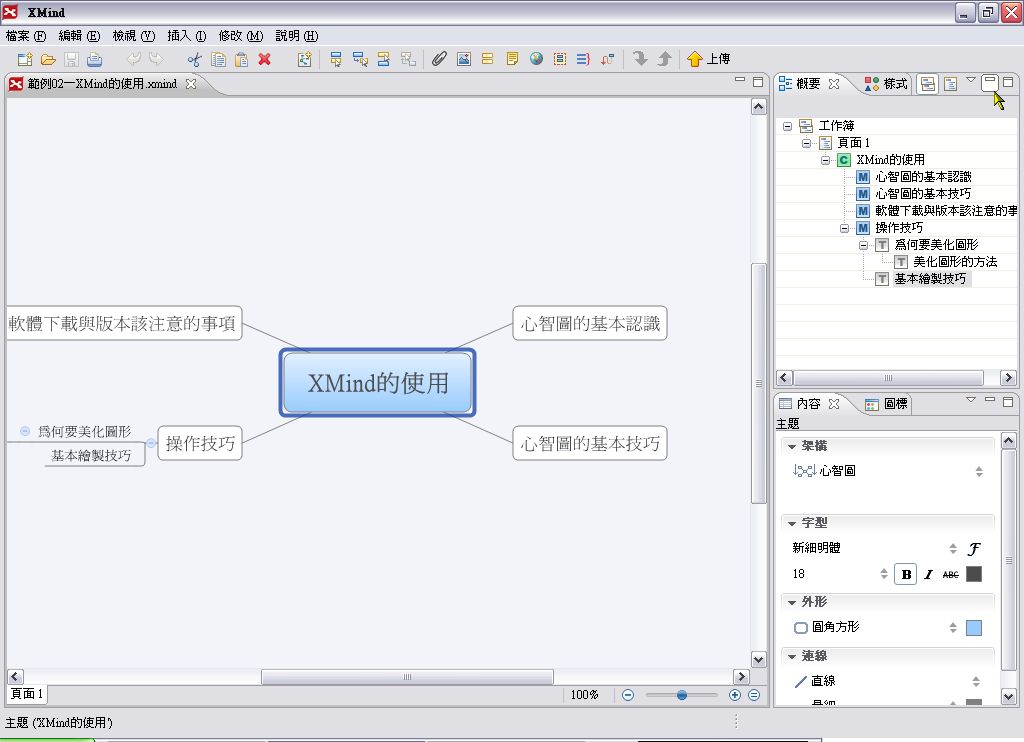The width and height of the screenshot is (1024, 742).
Task: Select 基本繪製技巧 in the outline tree
Action: pyautogui.click(x=930, y=279)
